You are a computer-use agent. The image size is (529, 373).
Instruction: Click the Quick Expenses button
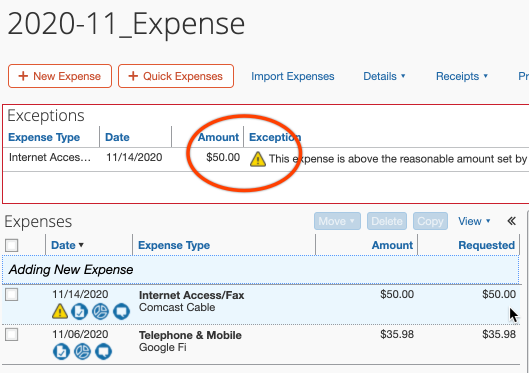tap(176, 76)
